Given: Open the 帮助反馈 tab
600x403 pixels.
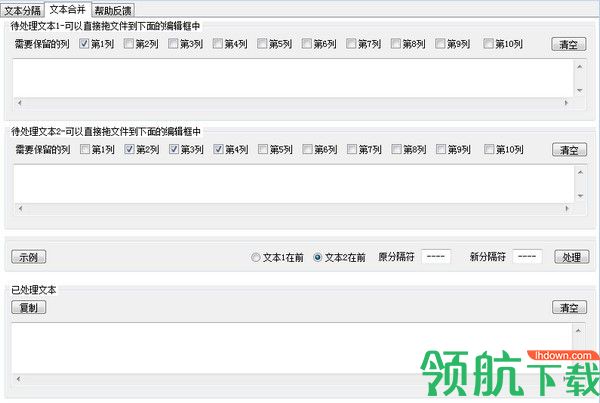Looking at the screenshot, I should 113,10.
